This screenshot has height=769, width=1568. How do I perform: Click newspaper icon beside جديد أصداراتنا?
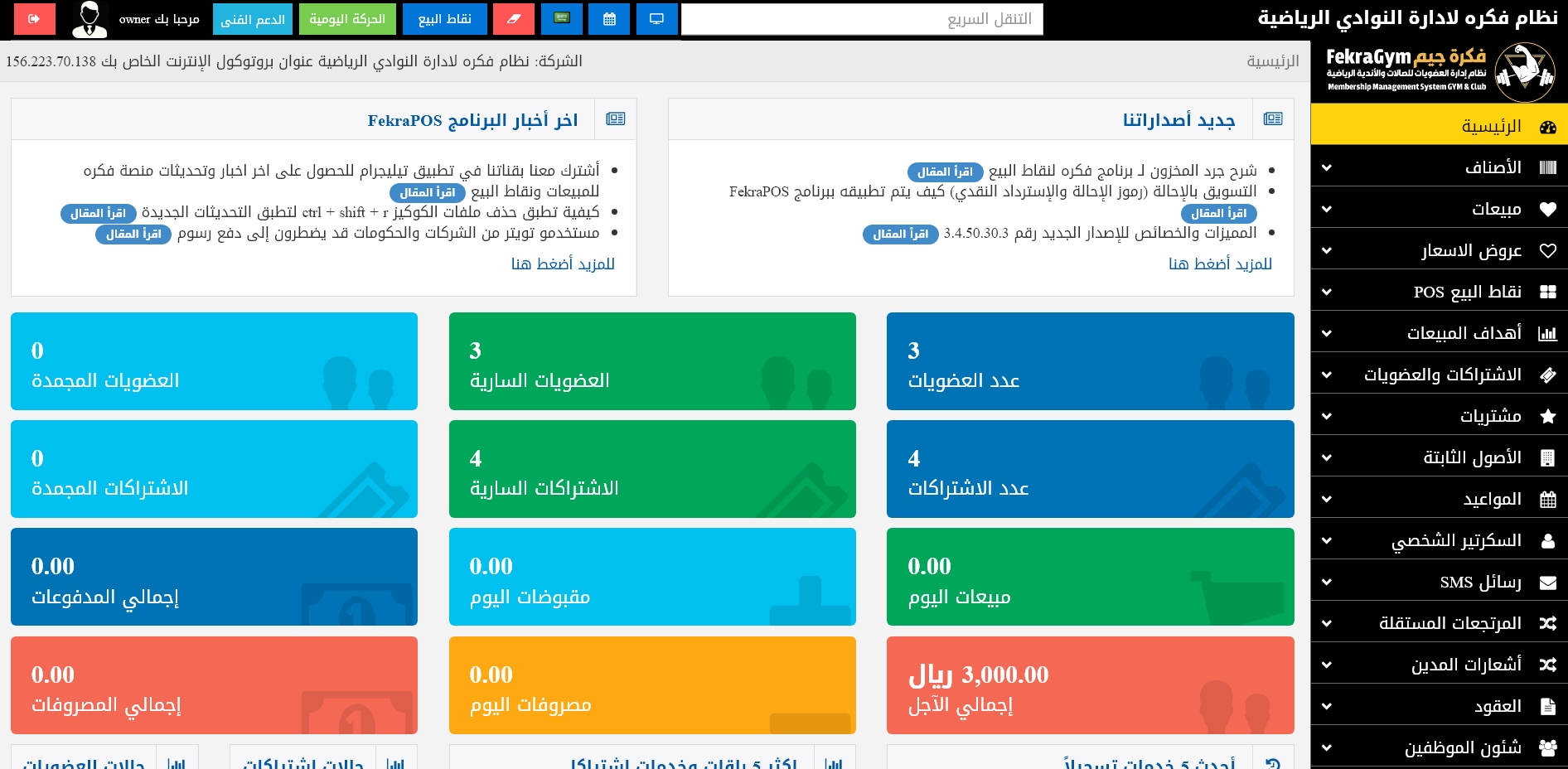tap(1273, 119)
